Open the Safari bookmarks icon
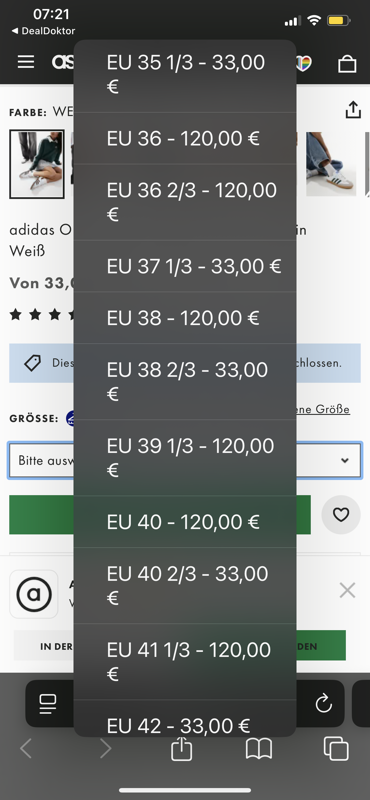The width and height of the screenshot is (370, 800). (259, 749)
